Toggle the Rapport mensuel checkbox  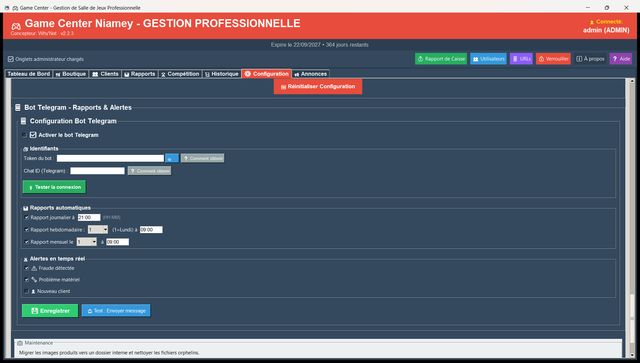tap(27, 242)
